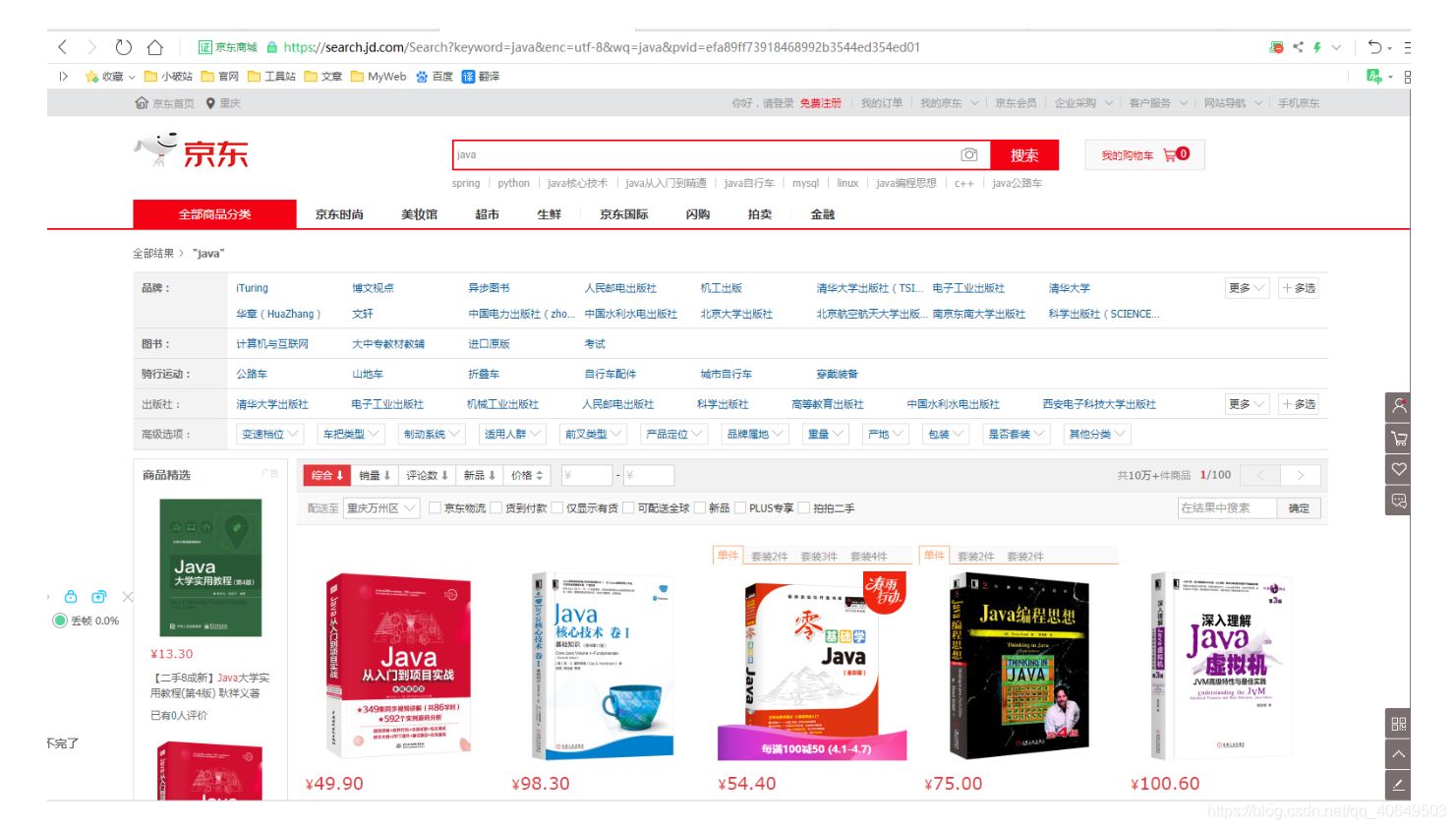Check the PLUS专享 checkbox

[x=740, y=507]
